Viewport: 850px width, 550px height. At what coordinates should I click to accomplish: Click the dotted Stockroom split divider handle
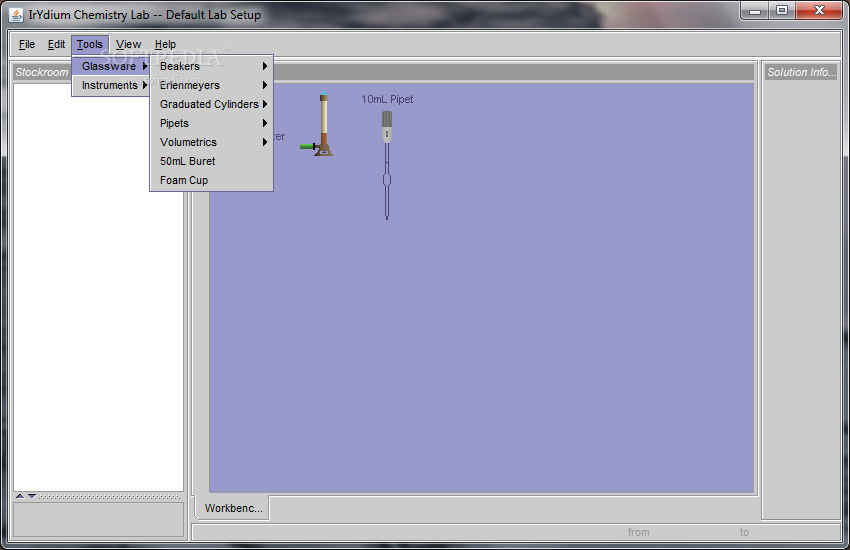coord(110,496)
